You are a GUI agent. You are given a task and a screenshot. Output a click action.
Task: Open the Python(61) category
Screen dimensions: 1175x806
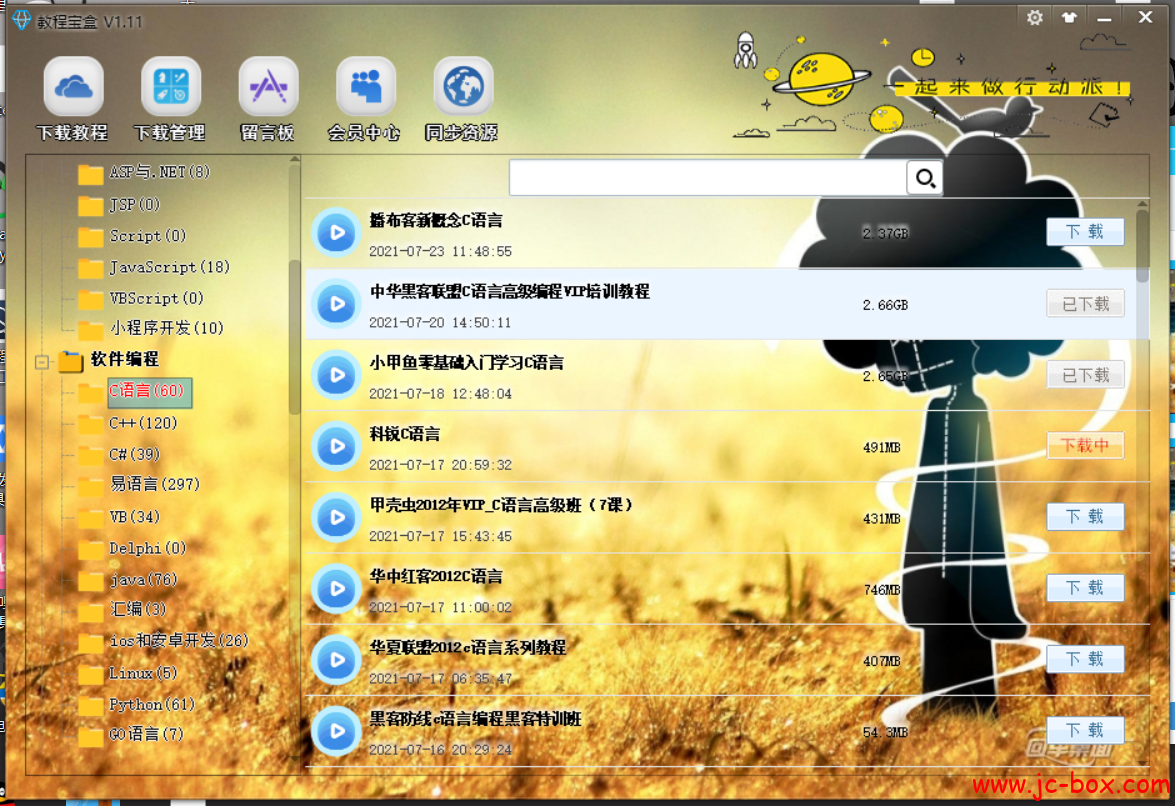[x=152, y=704]
